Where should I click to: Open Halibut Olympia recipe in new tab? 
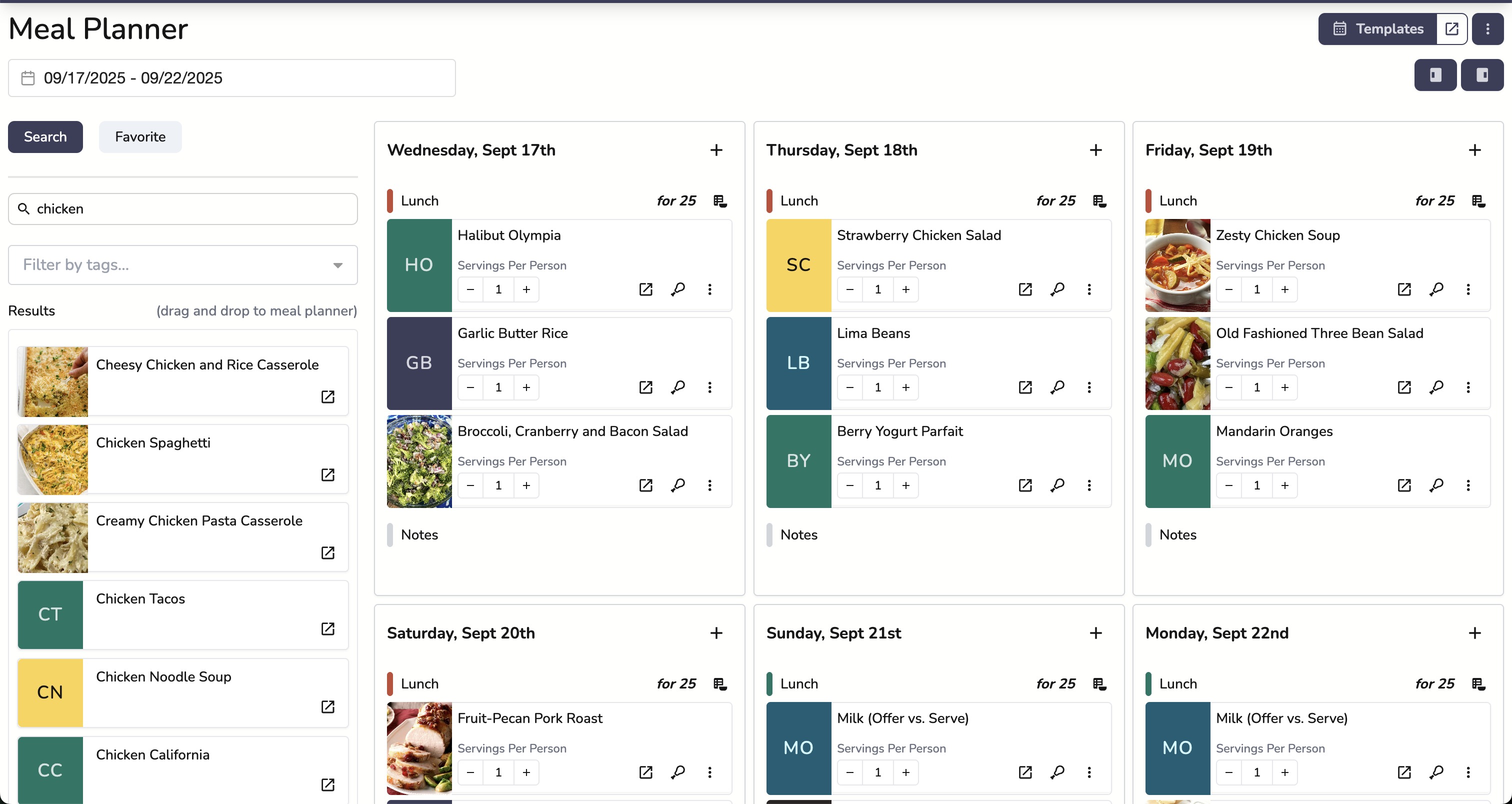(646, 289)
